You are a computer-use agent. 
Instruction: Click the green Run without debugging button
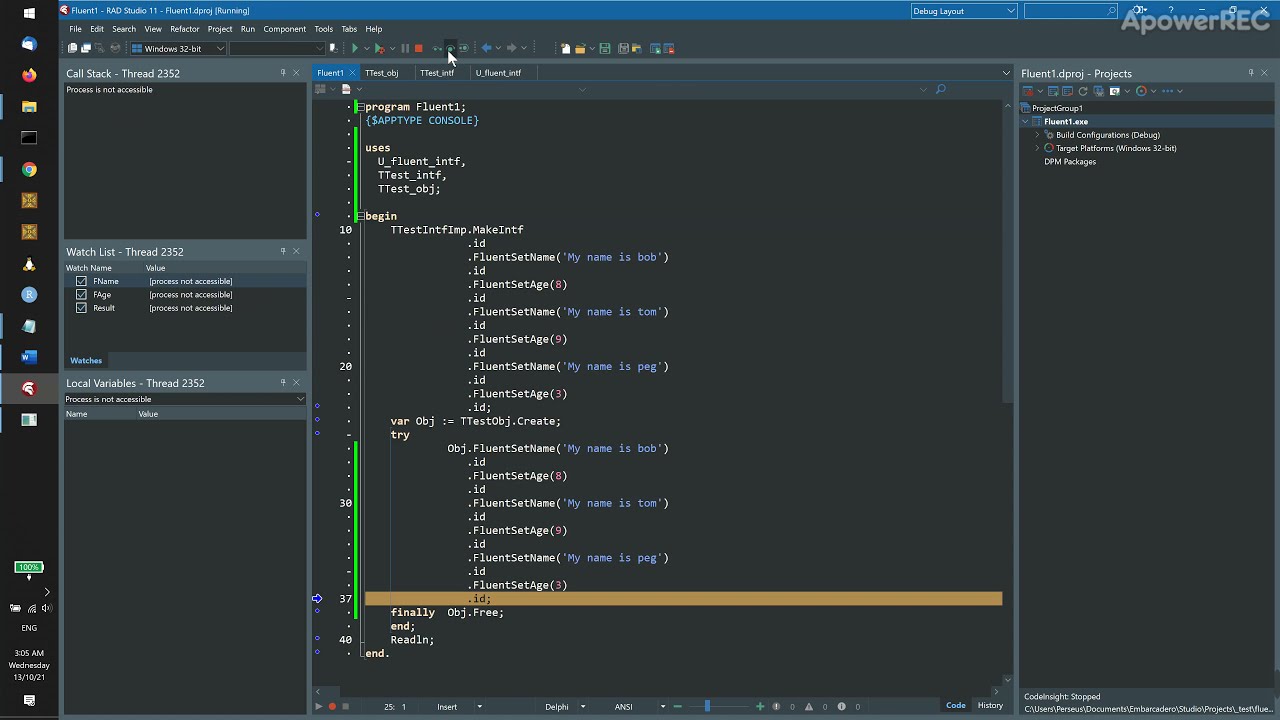[354, 48]
